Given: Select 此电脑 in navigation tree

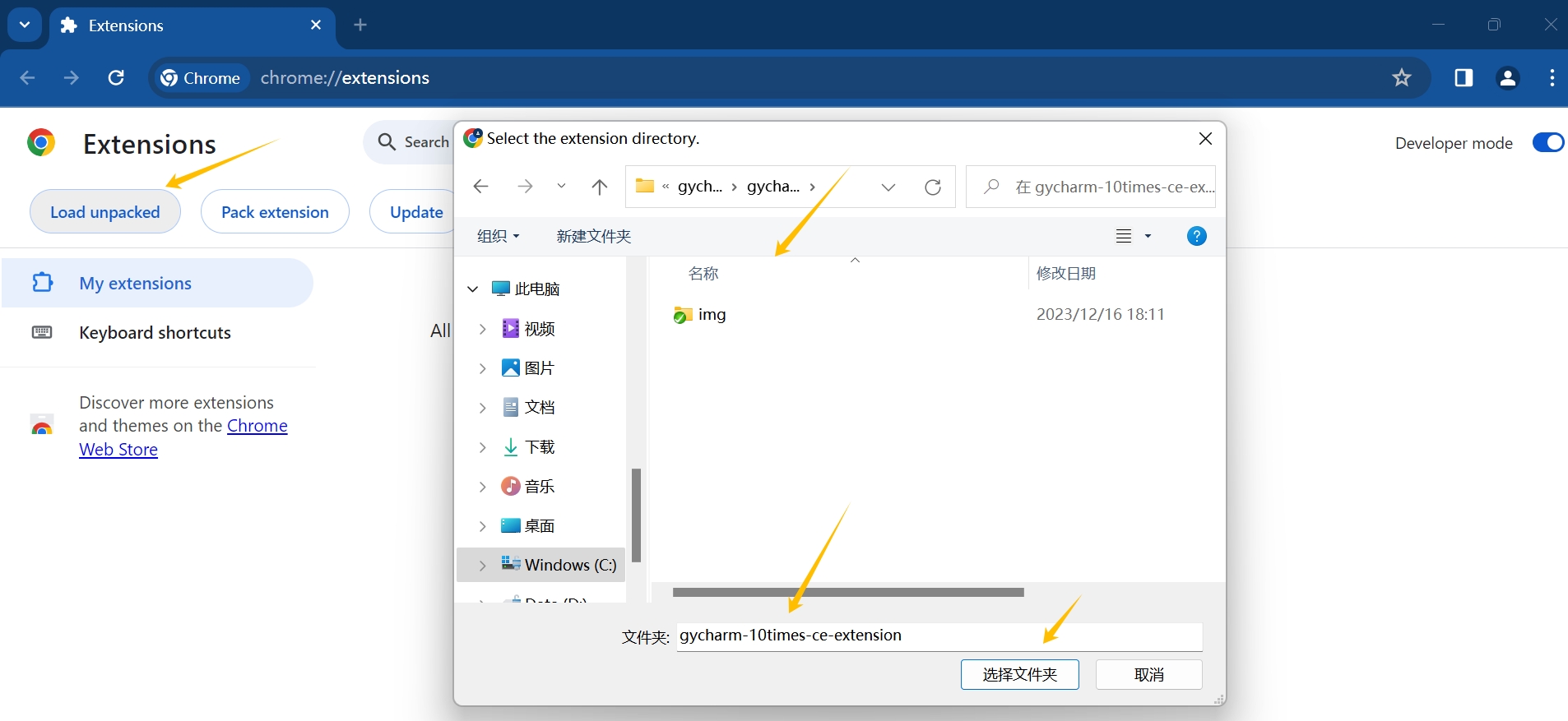Looking at the screenshot, I should click(526, 289).
